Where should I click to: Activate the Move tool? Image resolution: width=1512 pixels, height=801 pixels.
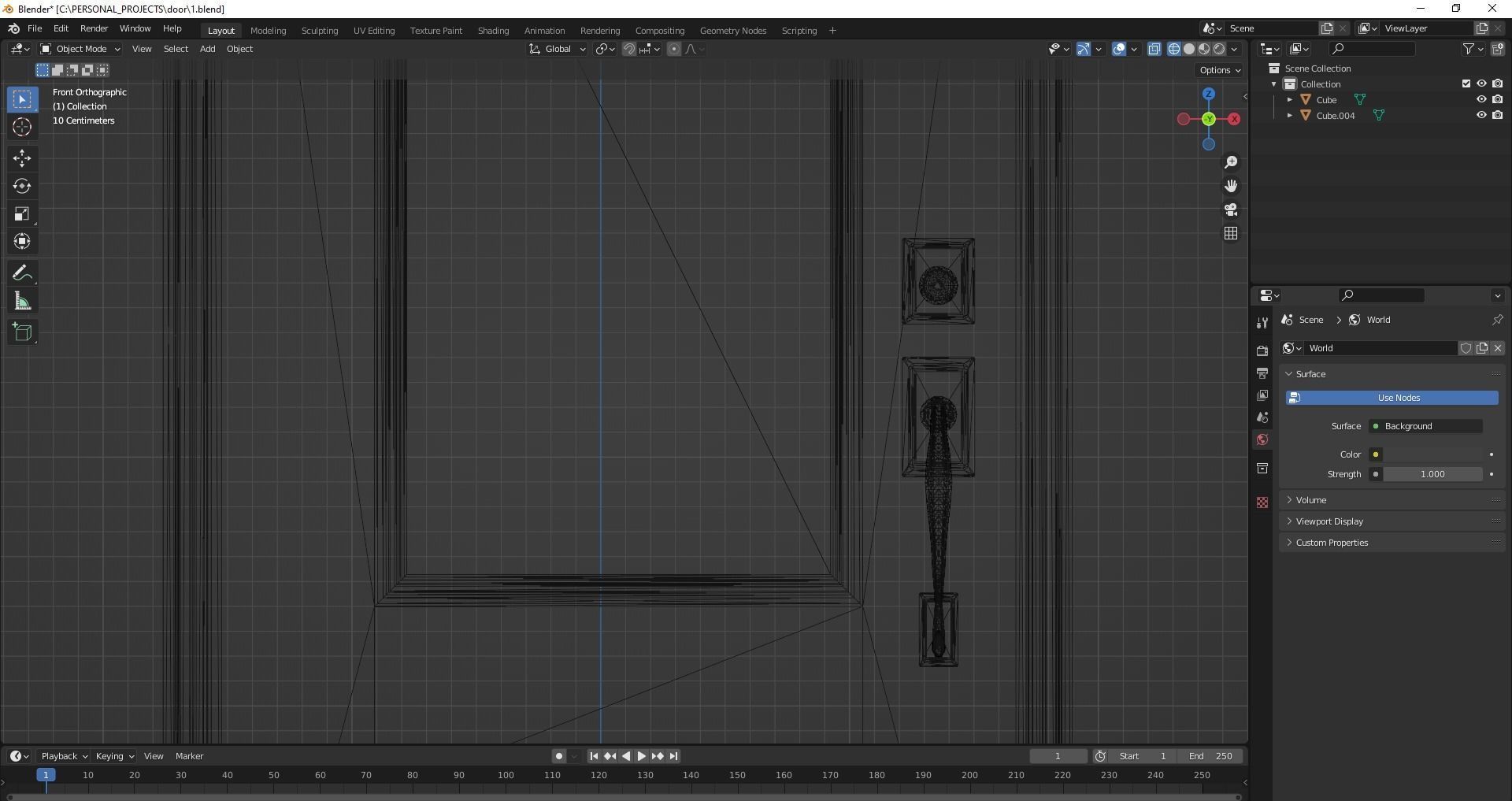click(22, 158)
